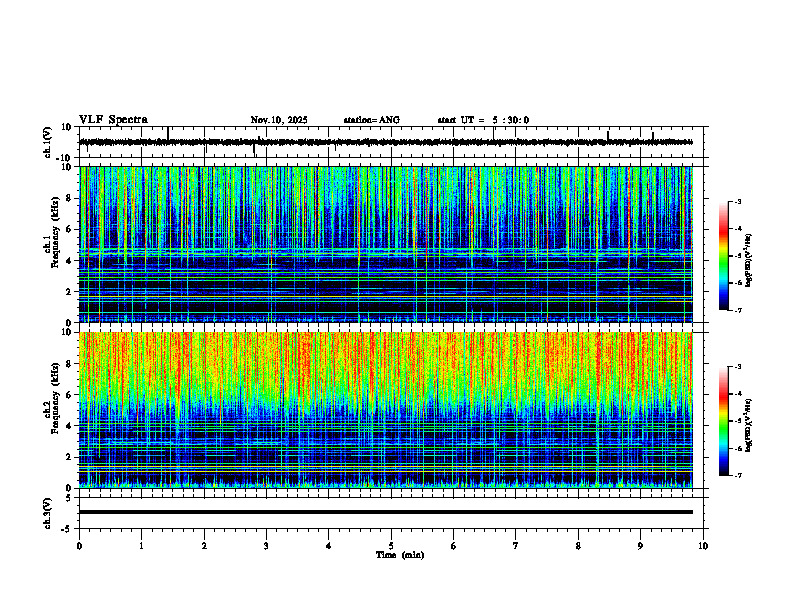
Task: Click the ch.2 spectrogram color scale bar
Action: pyautogui.click(x=724, y=421)
